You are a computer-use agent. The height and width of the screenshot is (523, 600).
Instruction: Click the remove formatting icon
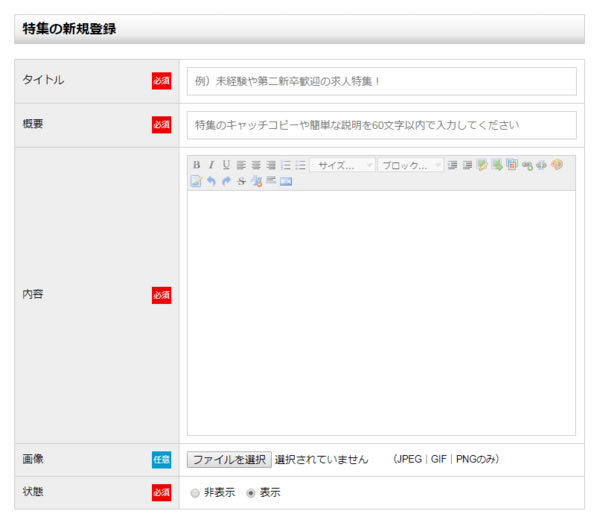coord(256,181)
